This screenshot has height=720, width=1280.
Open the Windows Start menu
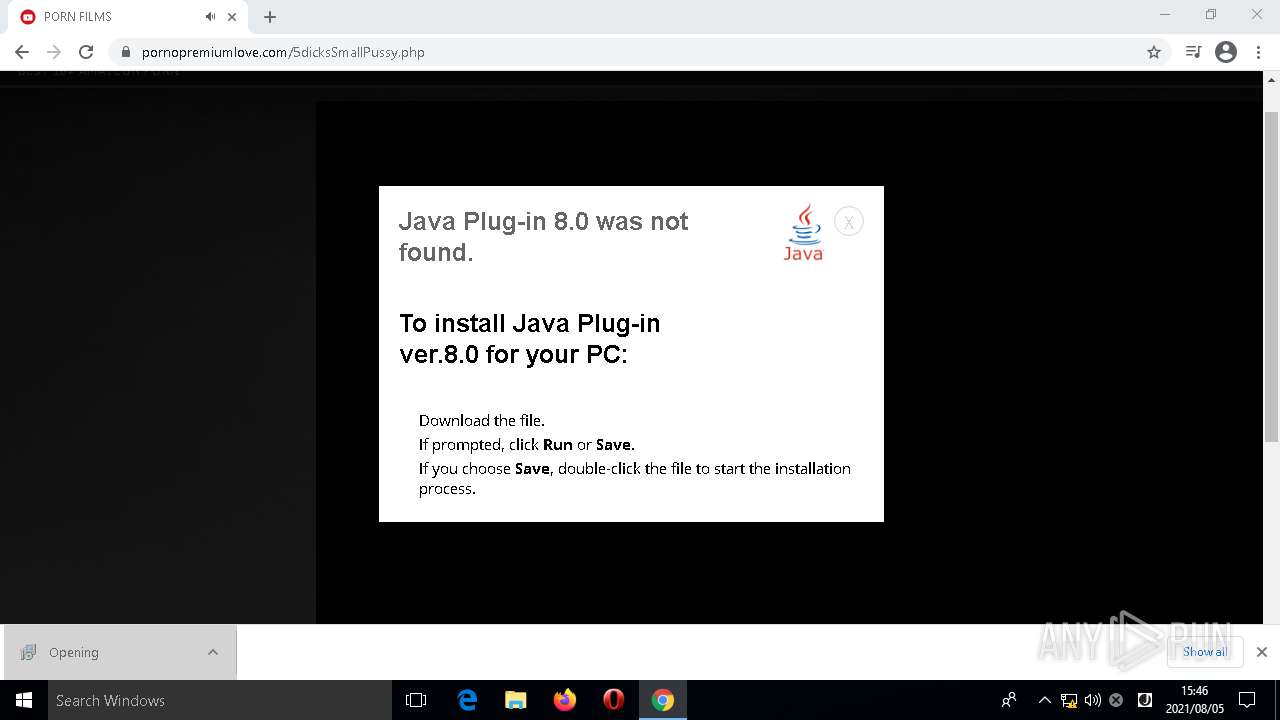[24, 700]
